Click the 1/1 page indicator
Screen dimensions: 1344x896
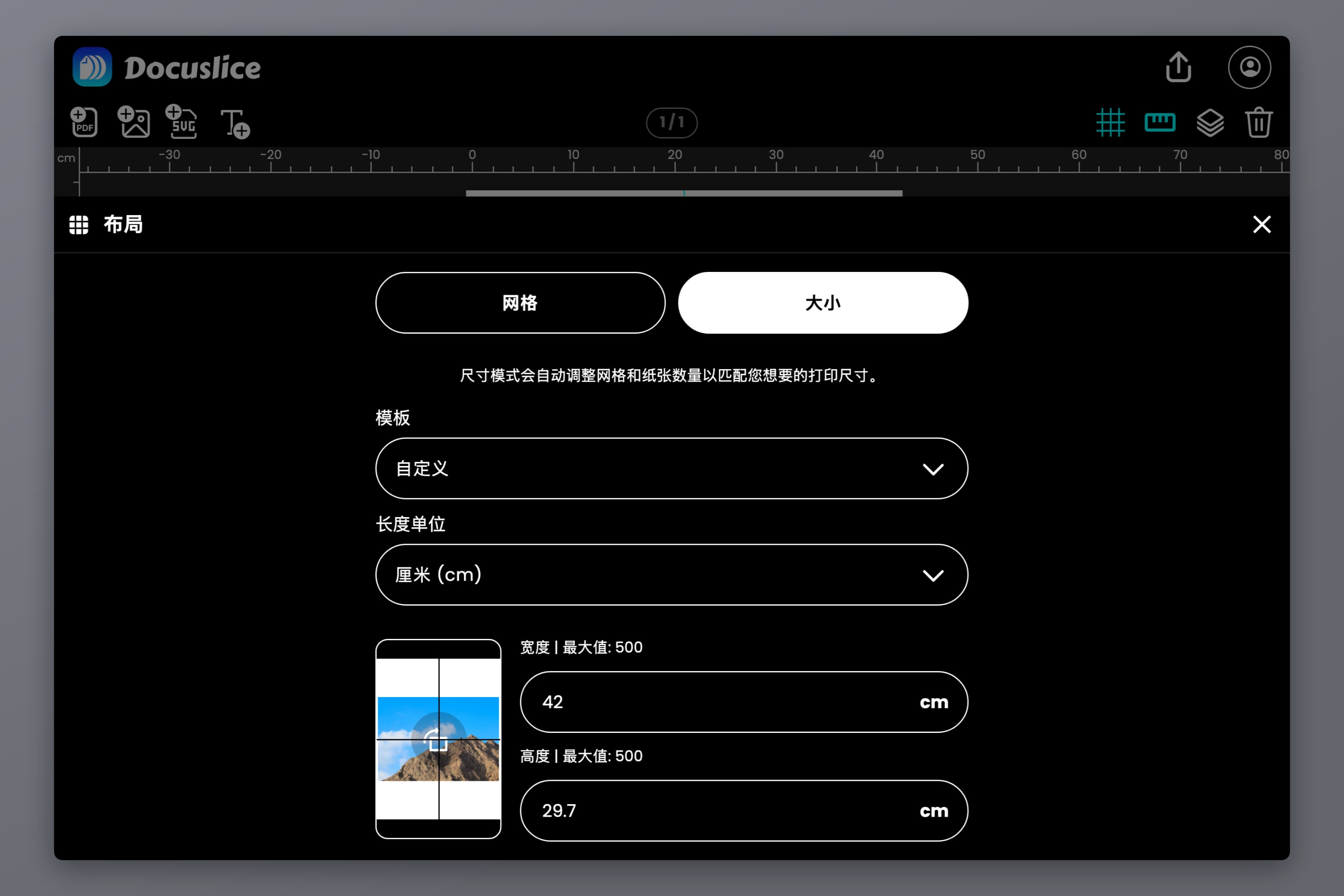[672, 122]
